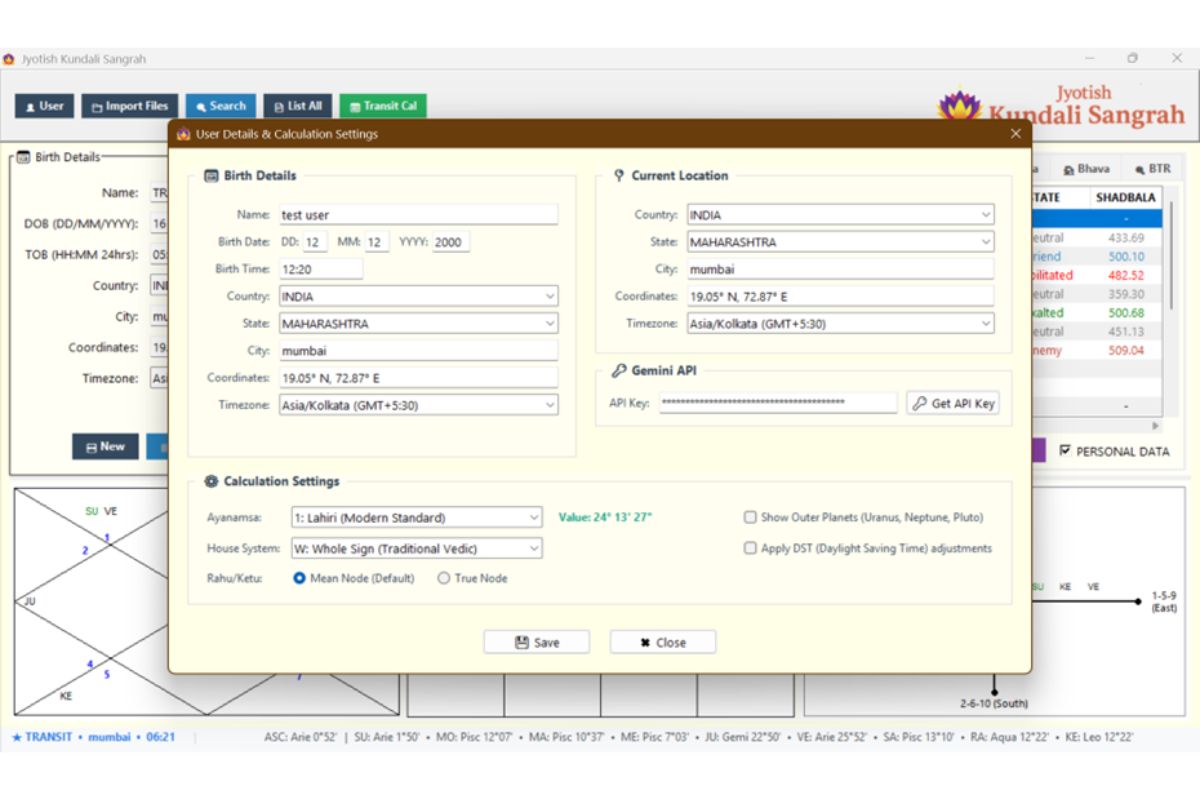Close the User Details dialog with X
The height and width of the screenshot is (800, 1200).
coord(1016,133)
